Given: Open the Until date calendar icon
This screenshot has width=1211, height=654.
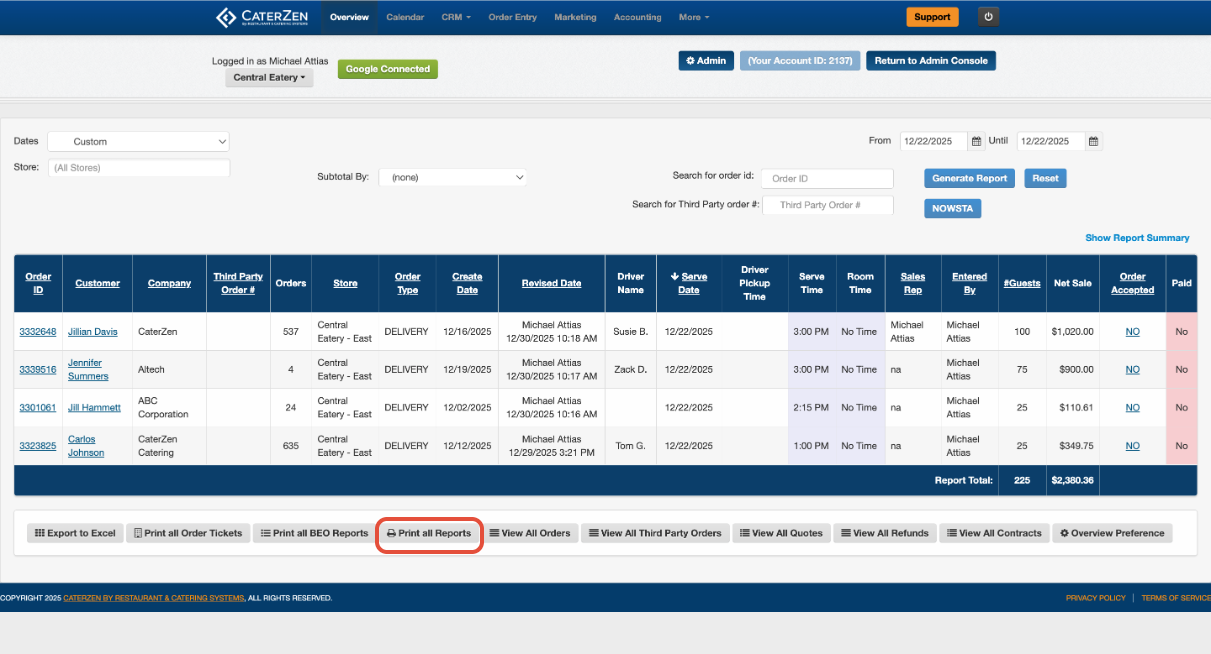Looking at the screenshot, I should click(1093, 141).
